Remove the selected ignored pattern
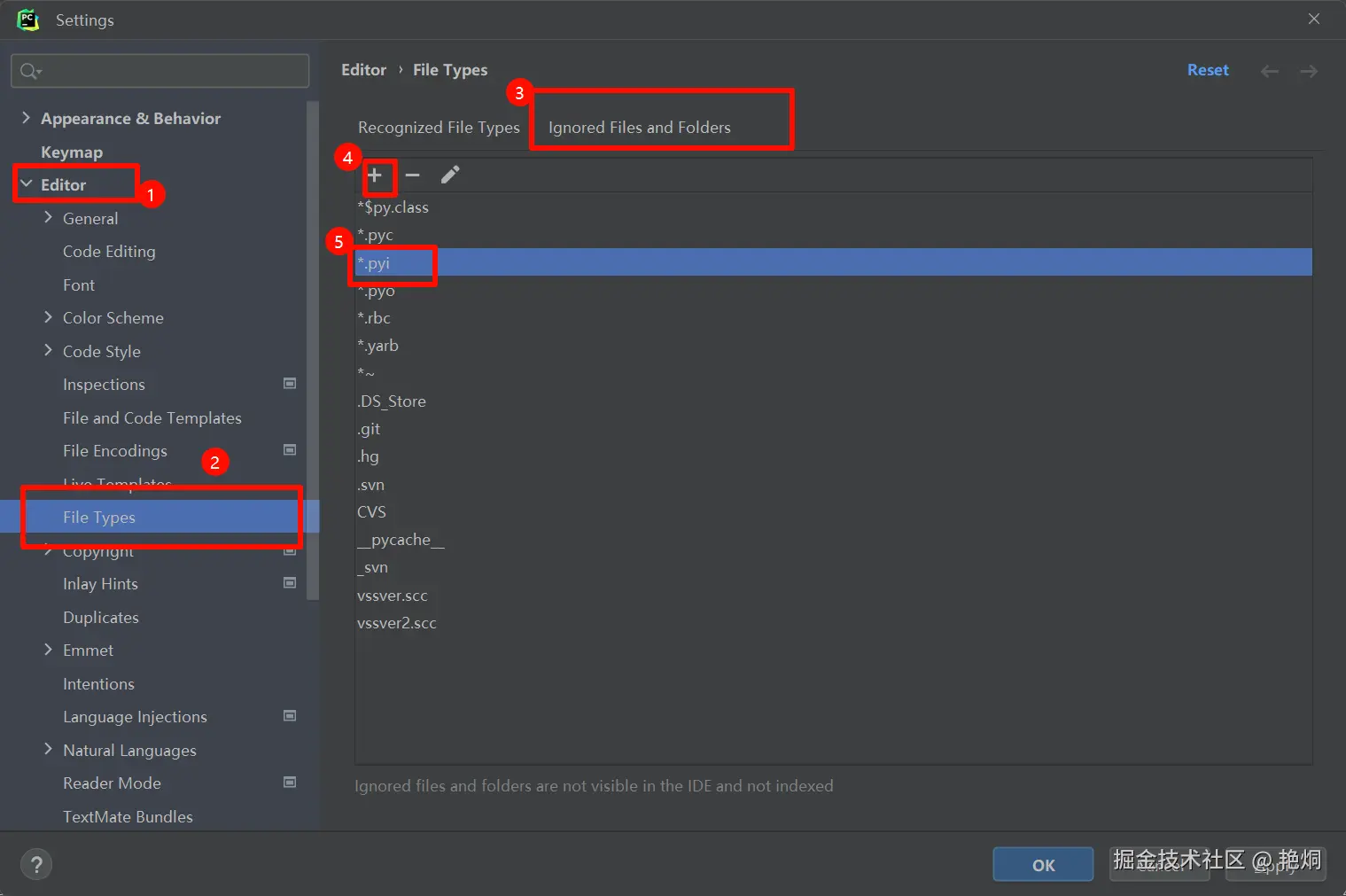Screen dimensions: 1346x896 point(412,175)
